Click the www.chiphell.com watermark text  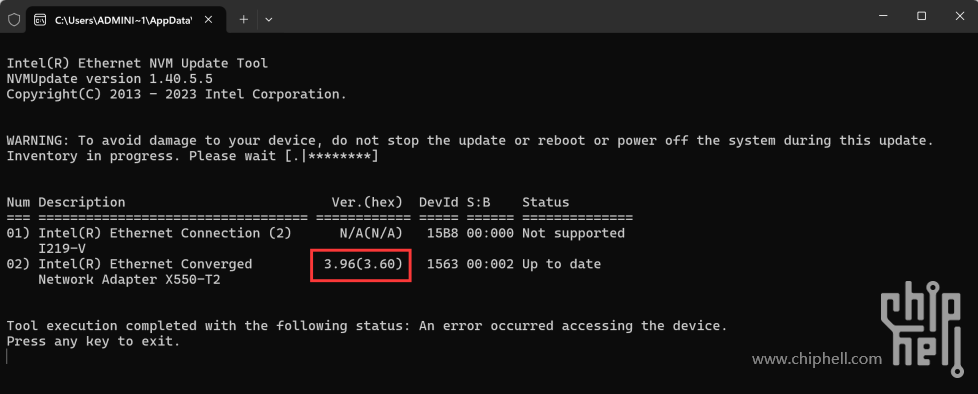(817, 358)
